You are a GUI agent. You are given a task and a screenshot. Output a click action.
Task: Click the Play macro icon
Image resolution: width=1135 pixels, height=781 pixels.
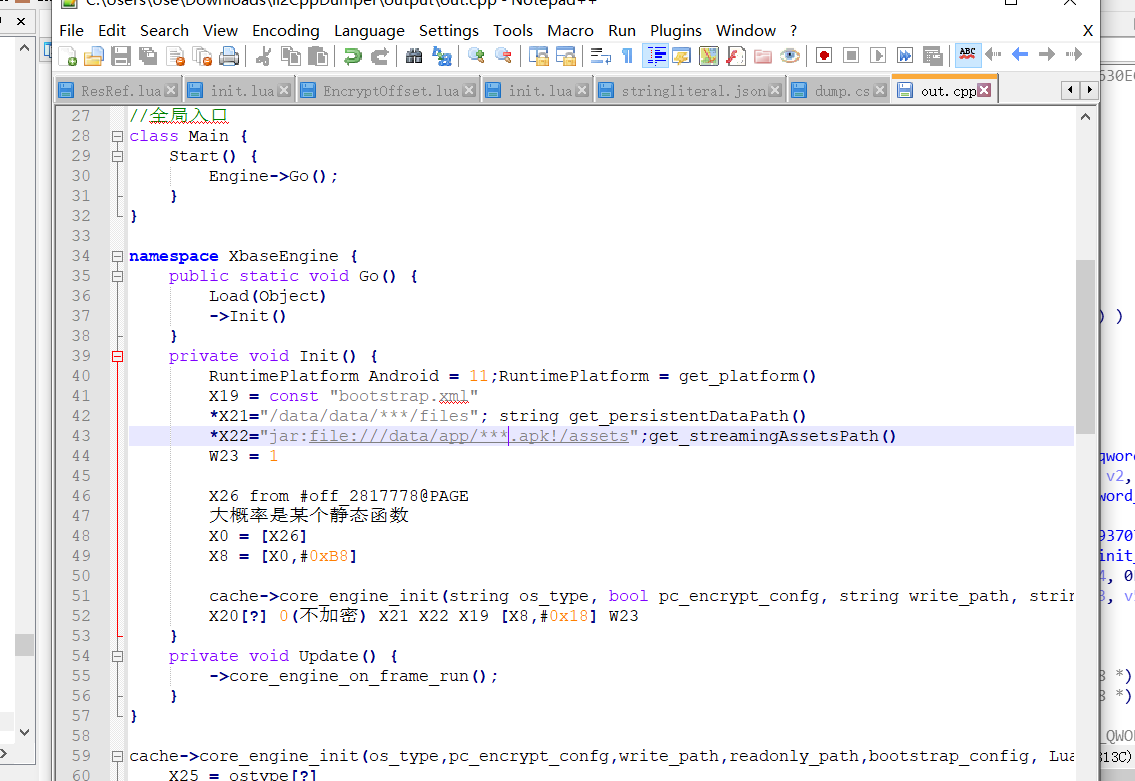878,56
